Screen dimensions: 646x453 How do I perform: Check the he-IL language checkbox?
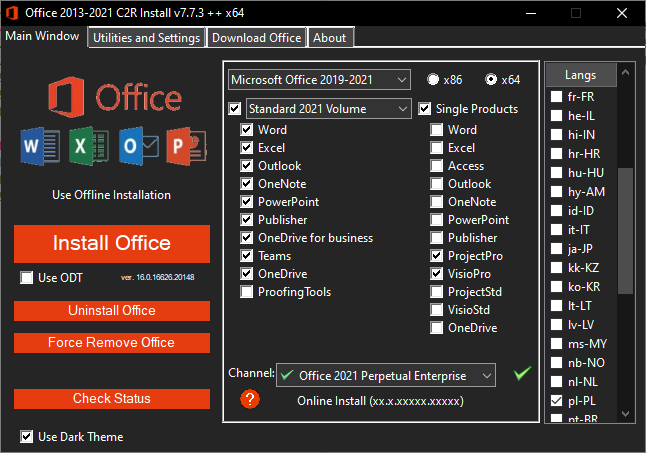557,116
